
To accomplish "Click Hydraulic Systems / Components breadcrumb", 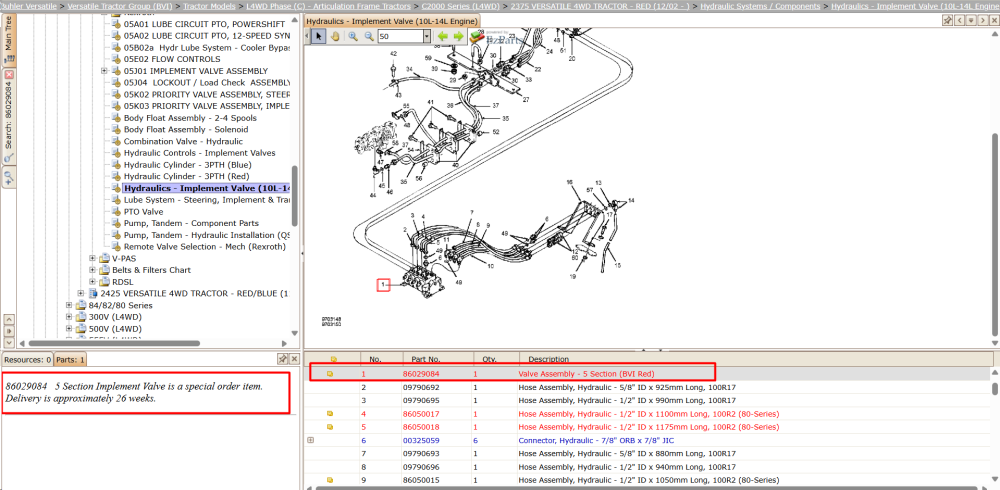I will 760,6.
